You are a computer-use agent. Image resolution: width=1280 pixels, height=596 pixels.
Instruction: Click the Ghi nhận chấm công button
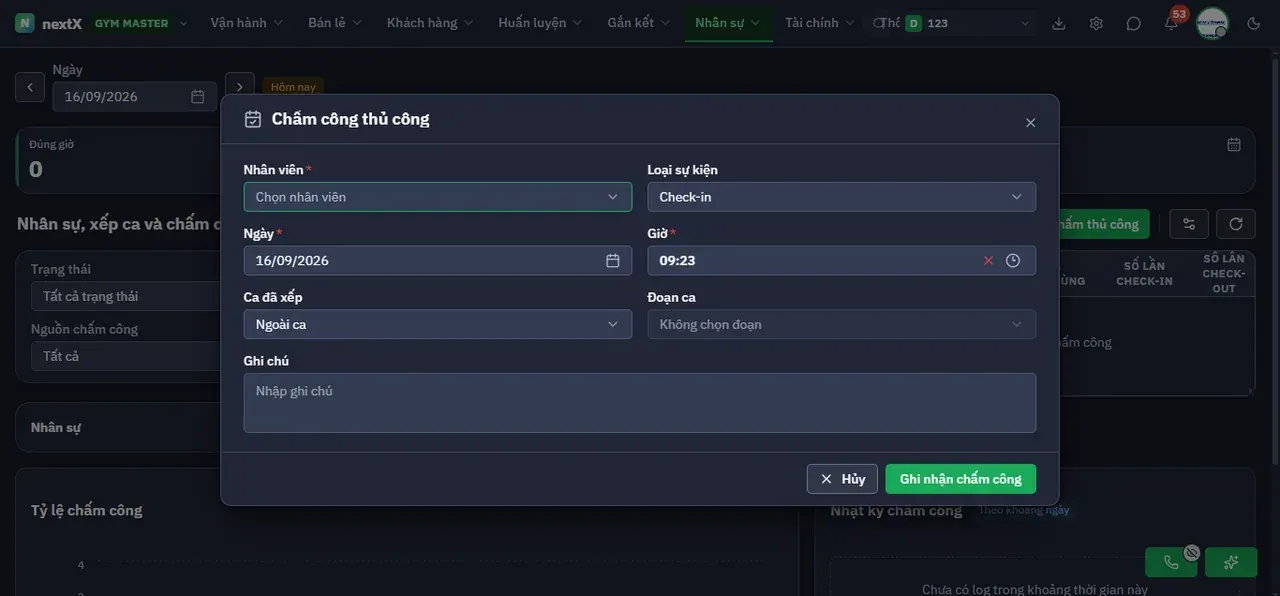(961, 479)
